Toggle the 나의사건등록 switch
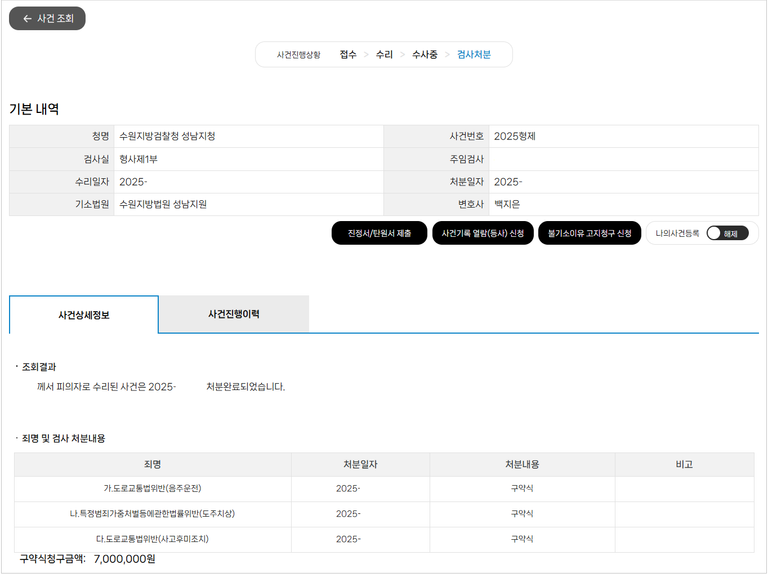The width and height of the screenshot is (768, 575). tap(726, 233)
